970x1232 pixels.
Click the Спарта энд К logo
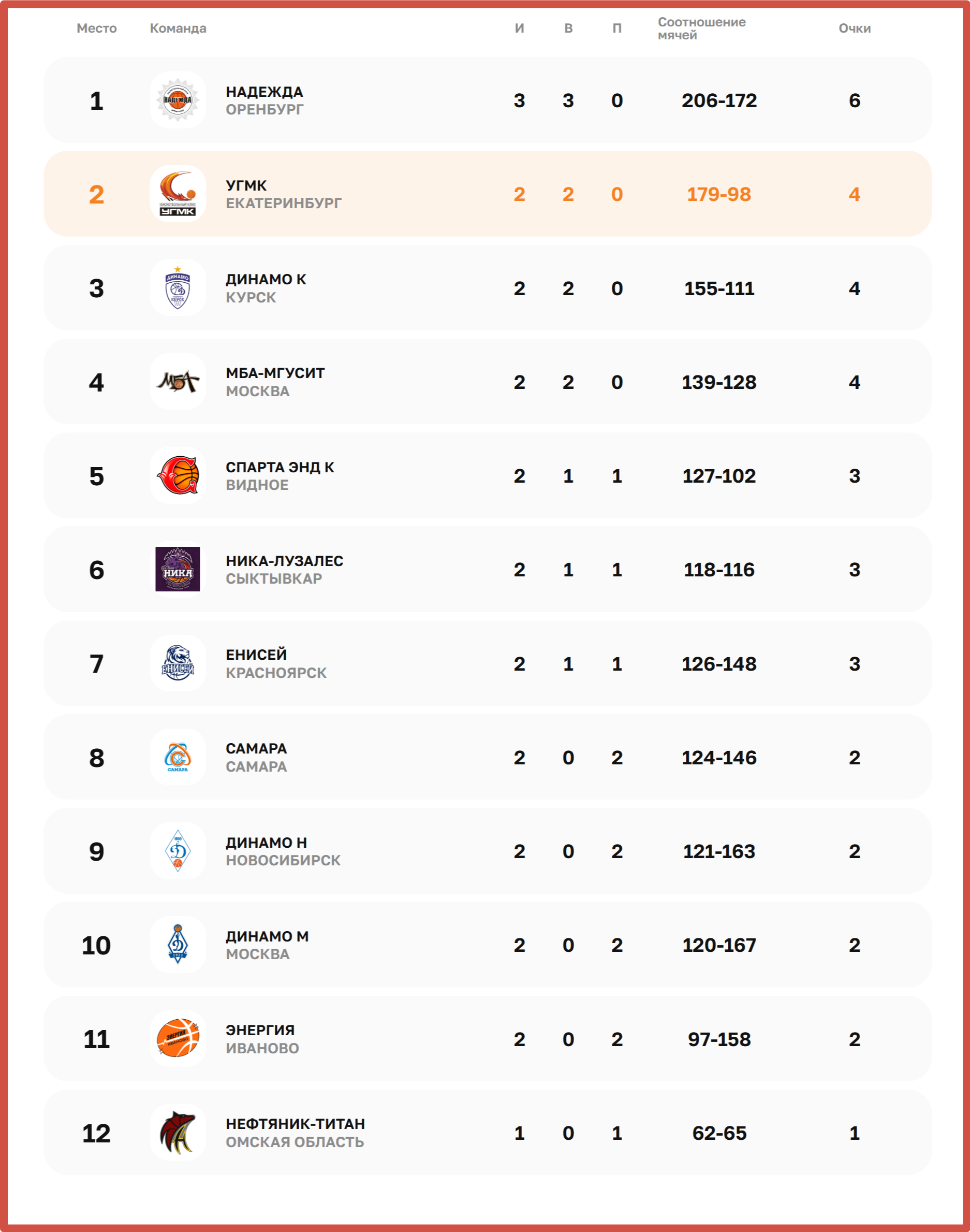pos(178,475)
